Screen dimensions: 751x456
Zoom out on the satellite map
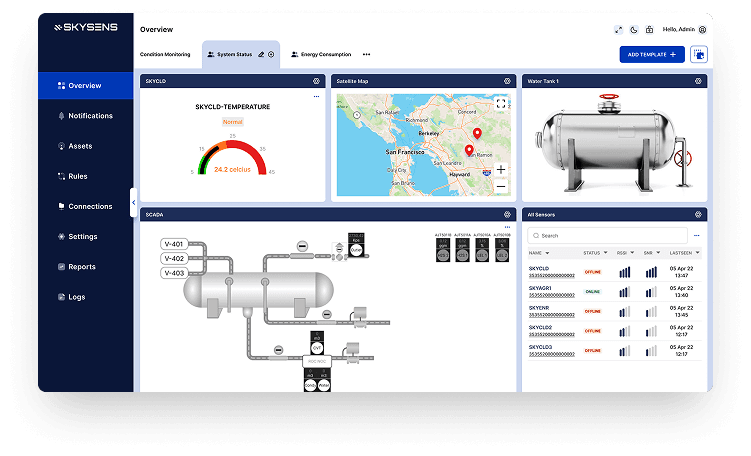501,185
